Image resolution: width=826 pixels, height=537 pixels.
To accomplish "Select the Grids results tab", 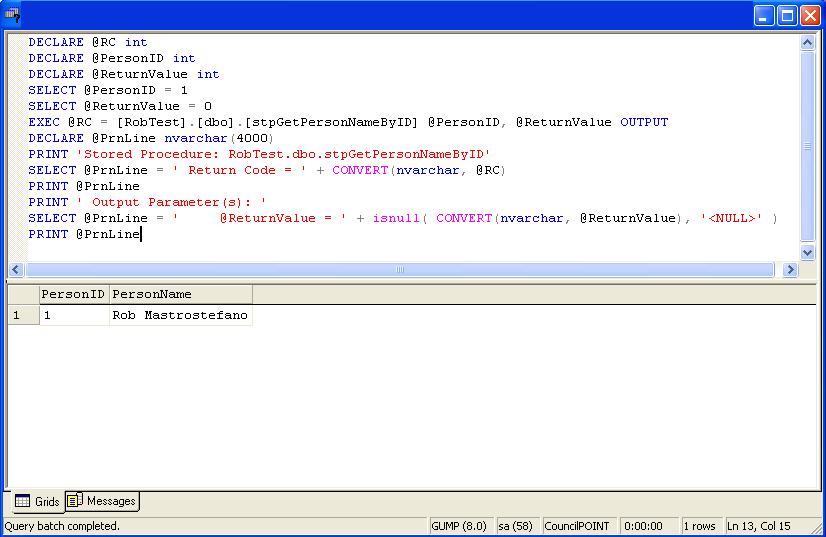I will [37, 501].
